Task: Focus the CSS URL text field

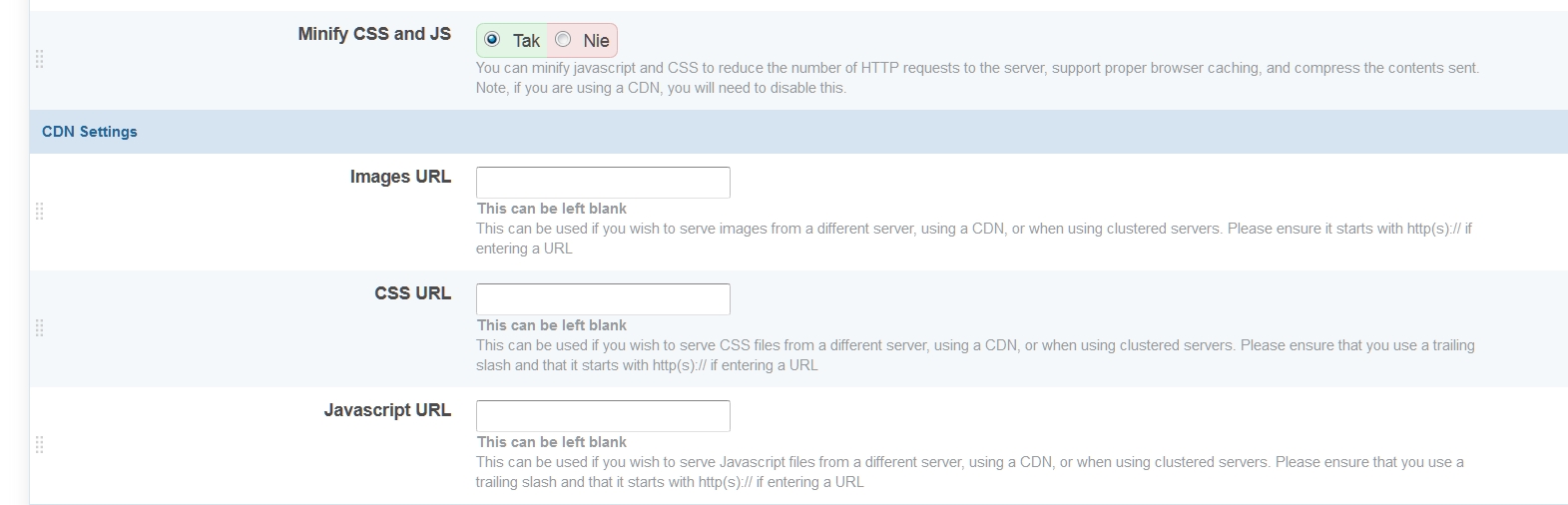Action: pyautogui.click(x=603, y=299)
